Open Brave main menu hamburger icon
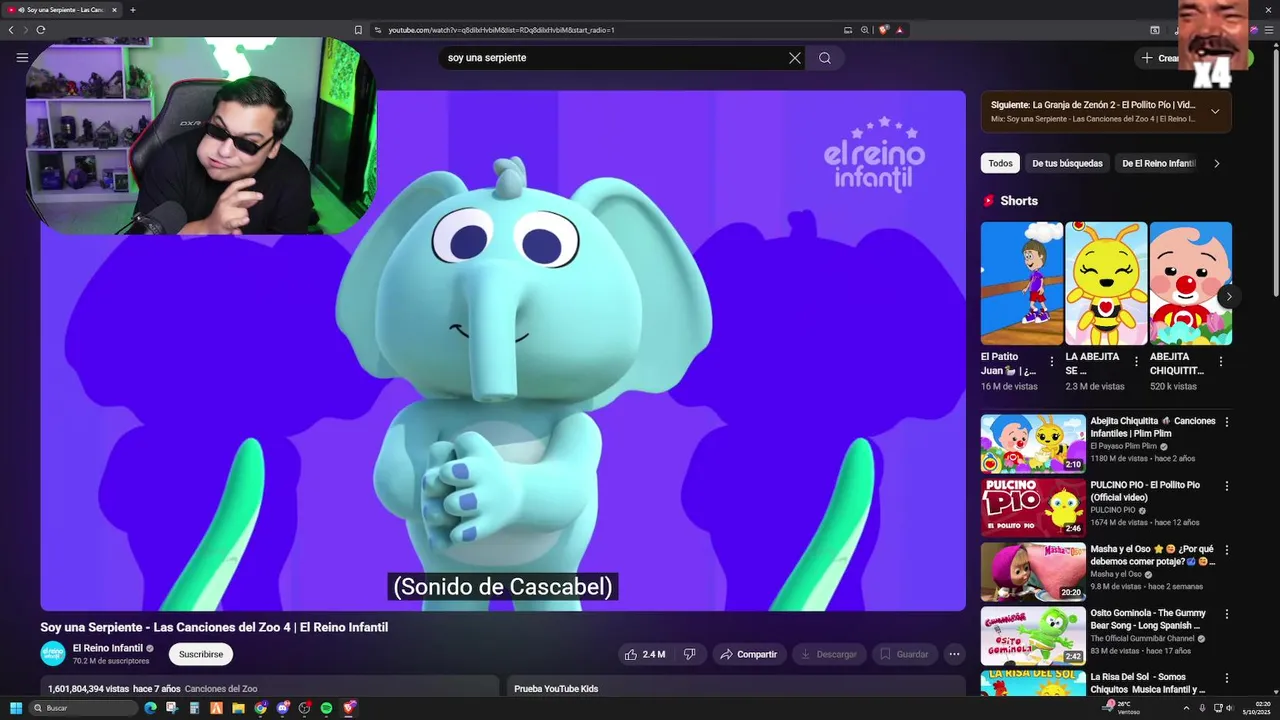The width and height of the screenshot is (1280, 720). (x=1271, y=30)
